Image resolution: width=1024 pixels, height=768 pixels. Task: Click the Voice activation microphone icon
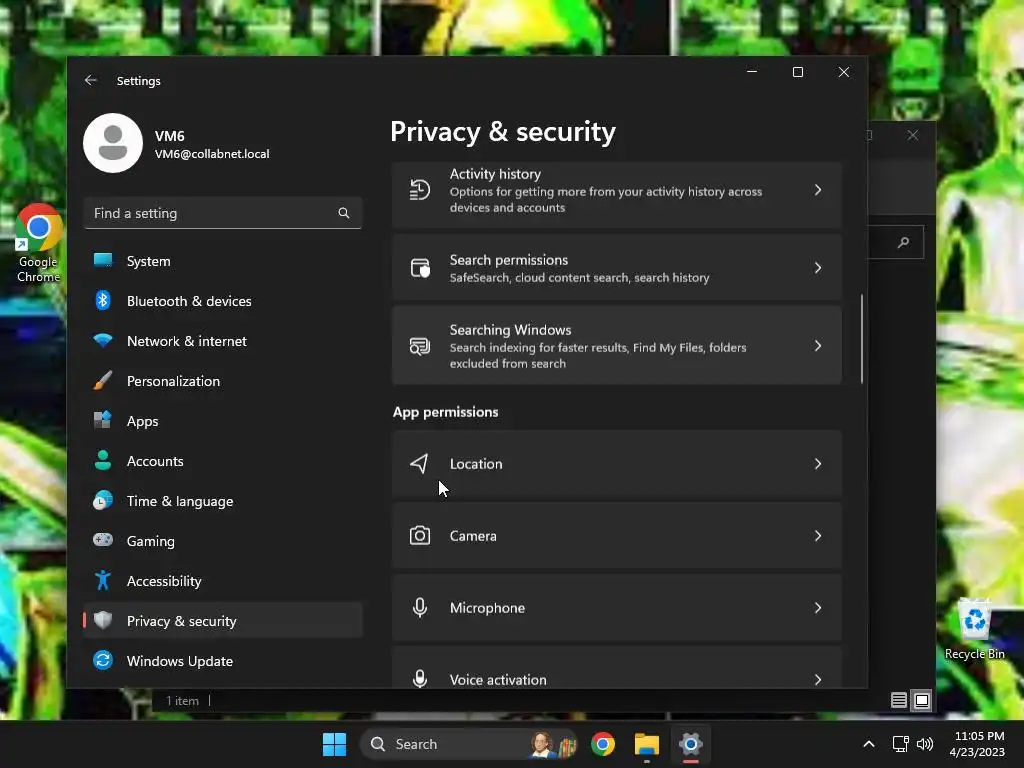click(x=420, y=679)
